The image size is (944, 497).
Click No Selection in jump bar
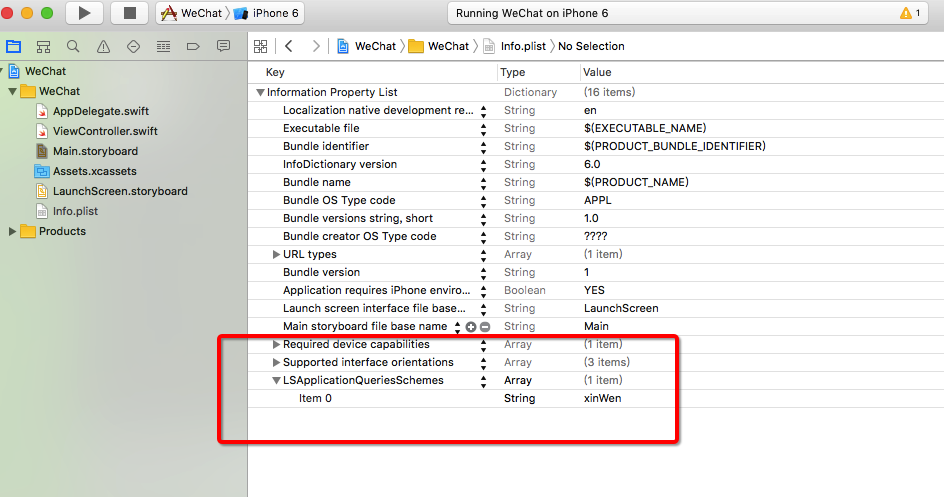pos(591,46)
